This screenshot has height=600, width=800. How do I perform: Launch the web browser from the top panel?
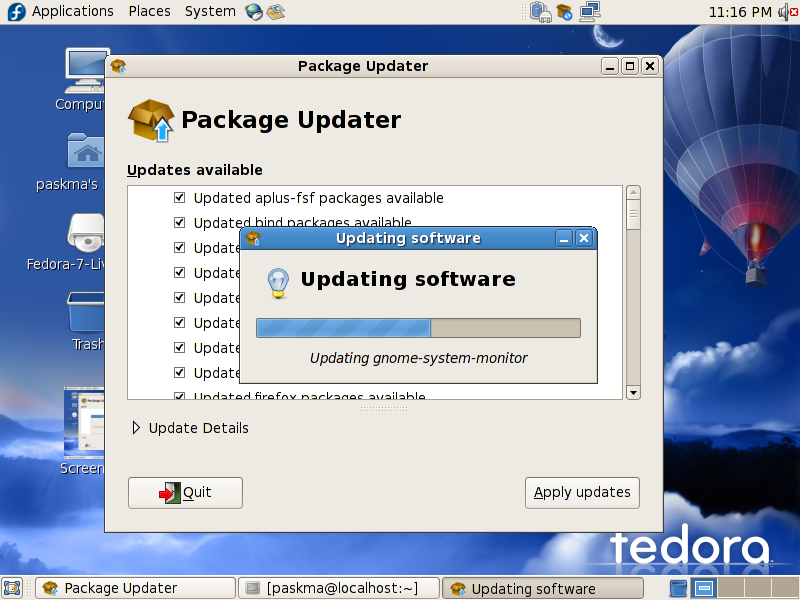tap(254, 11)
